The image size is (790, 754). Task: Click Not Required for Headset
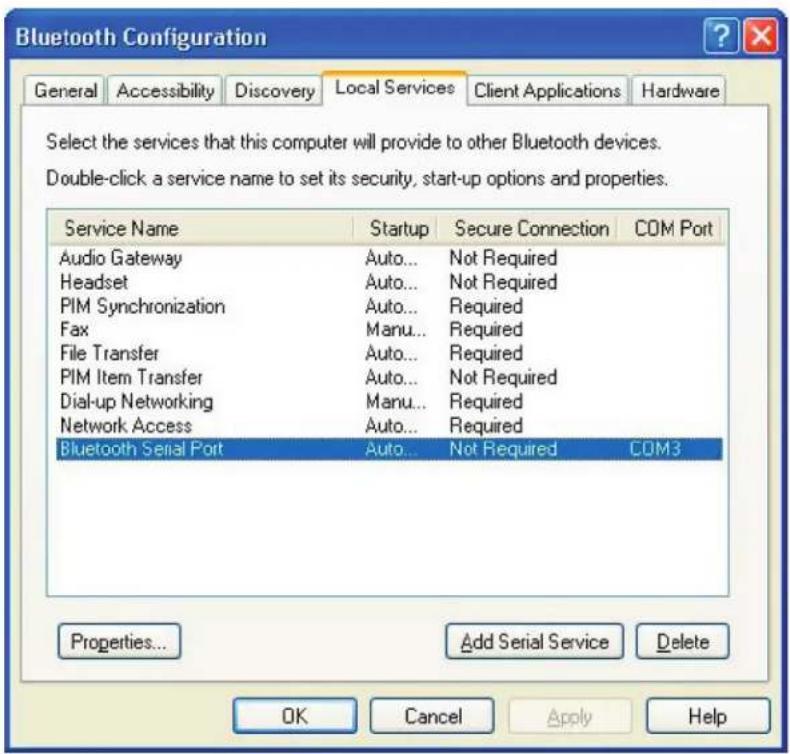(503, 282)
